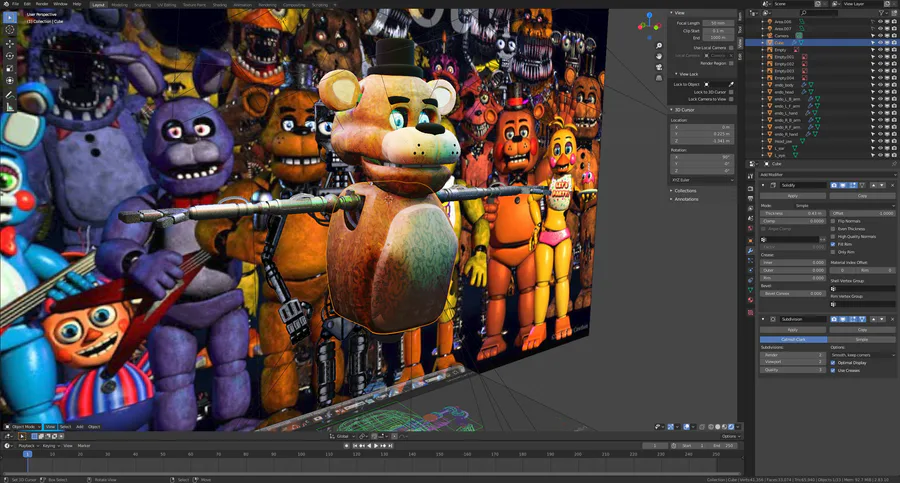Screen dimensions: 900x483
Task: Adjust Solidify Offset field
Action: point(863,213)
